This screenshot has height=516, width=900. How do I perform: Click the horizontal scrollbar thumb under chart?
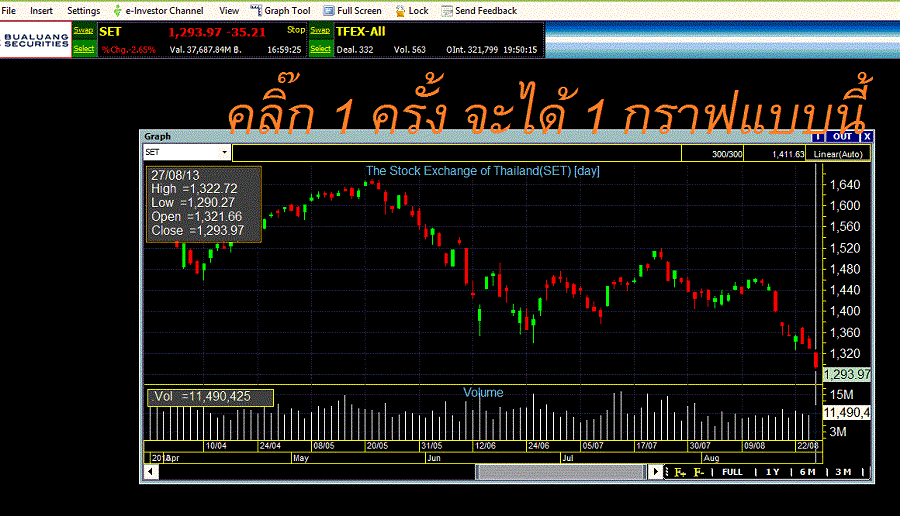coord(561,472)
